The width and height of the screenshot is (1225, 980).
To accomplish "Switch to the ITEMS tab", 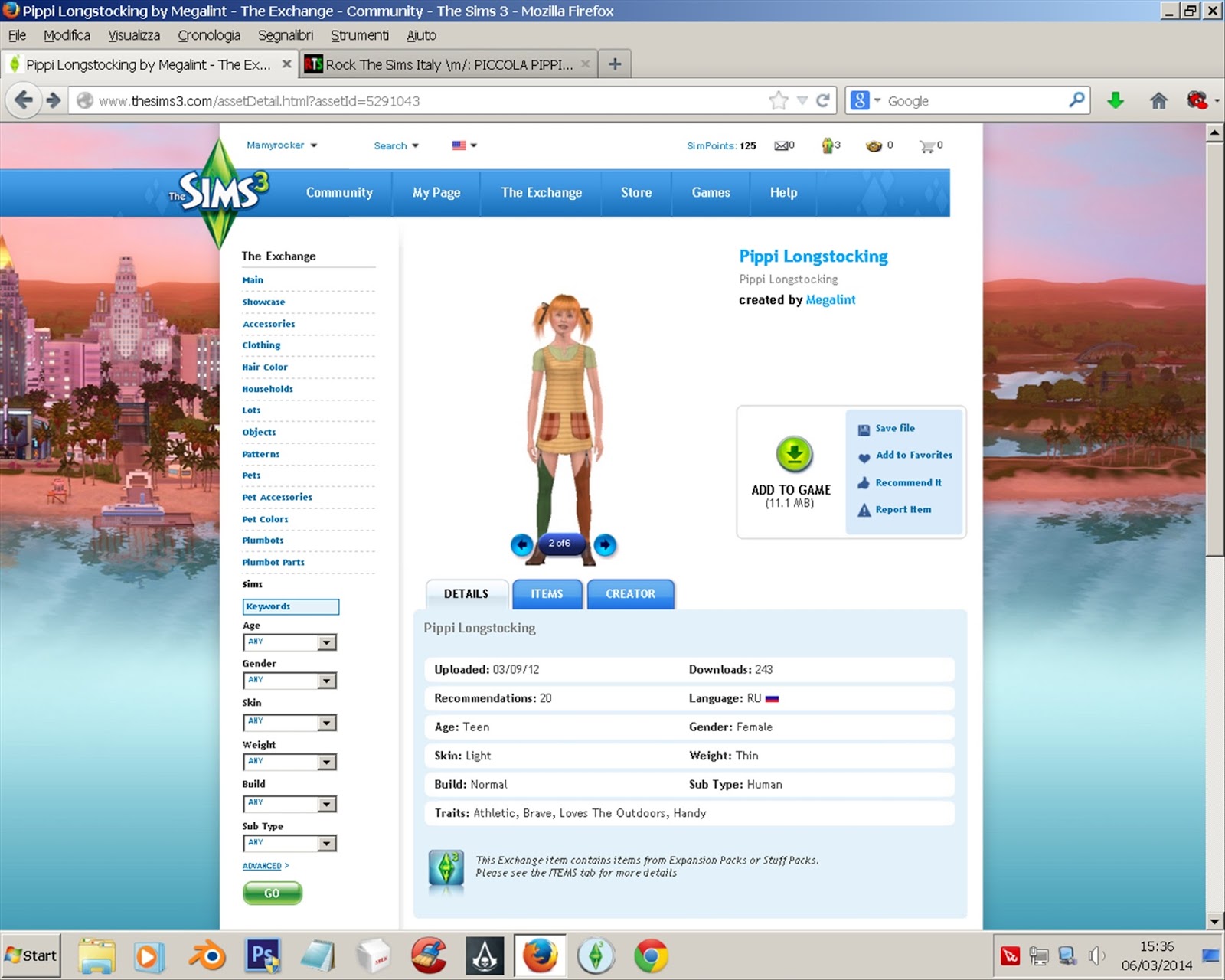I will [x=547, y=594].
